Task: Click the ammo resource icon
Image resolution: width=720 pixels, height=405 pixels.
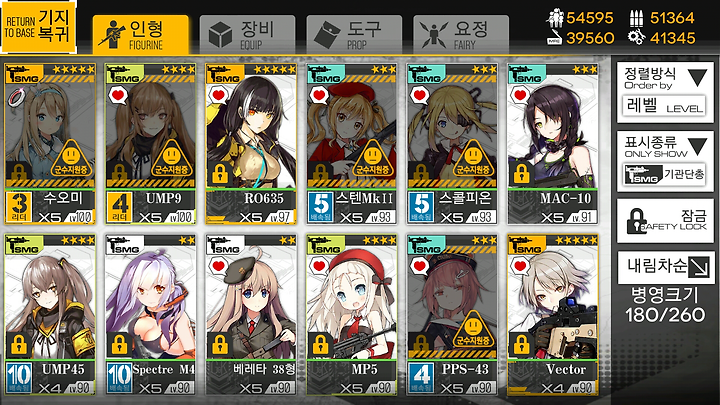Action: 636,17
